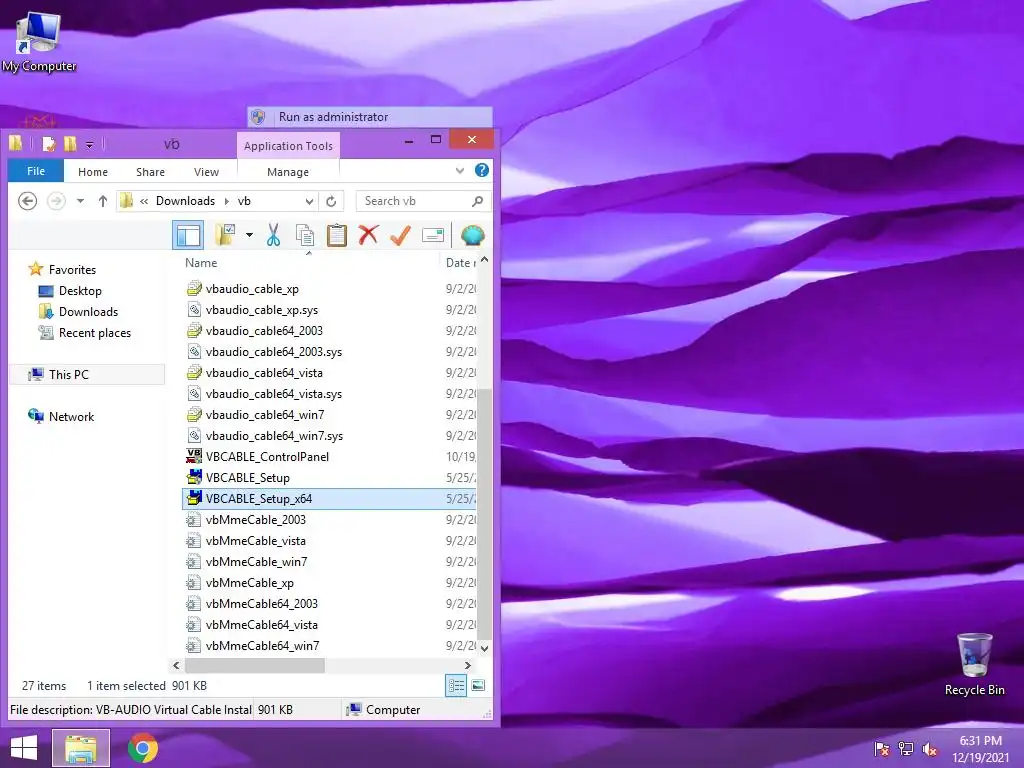Copy with the toolbar copy icon
This screenshot has width=1024, height=768.
305,235
